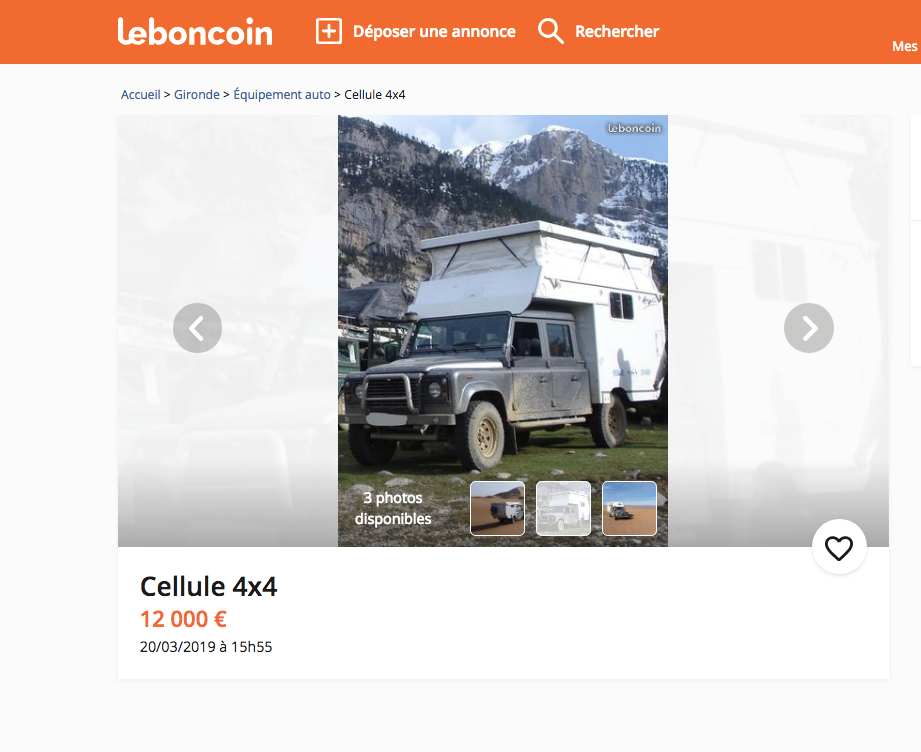Open the Rechercher menu item

617,31
